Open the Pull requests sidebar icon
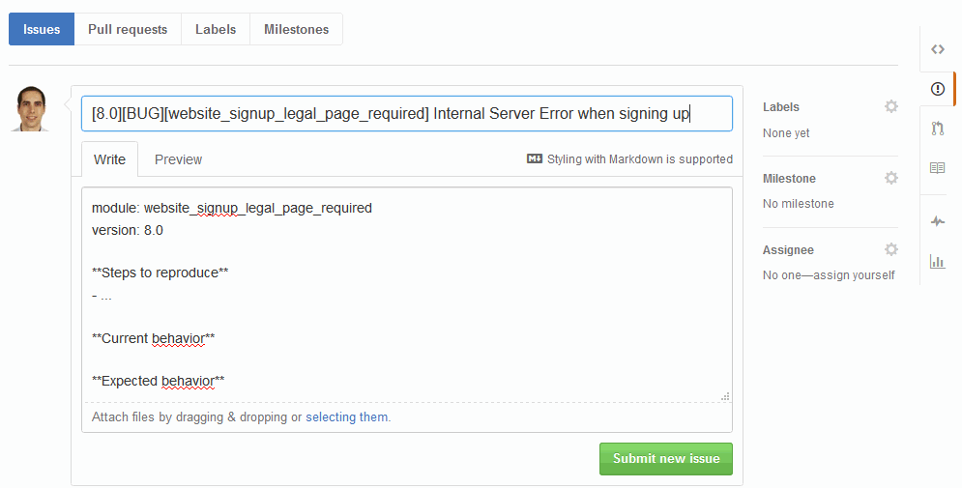962x488 pixels. (937, 128)
